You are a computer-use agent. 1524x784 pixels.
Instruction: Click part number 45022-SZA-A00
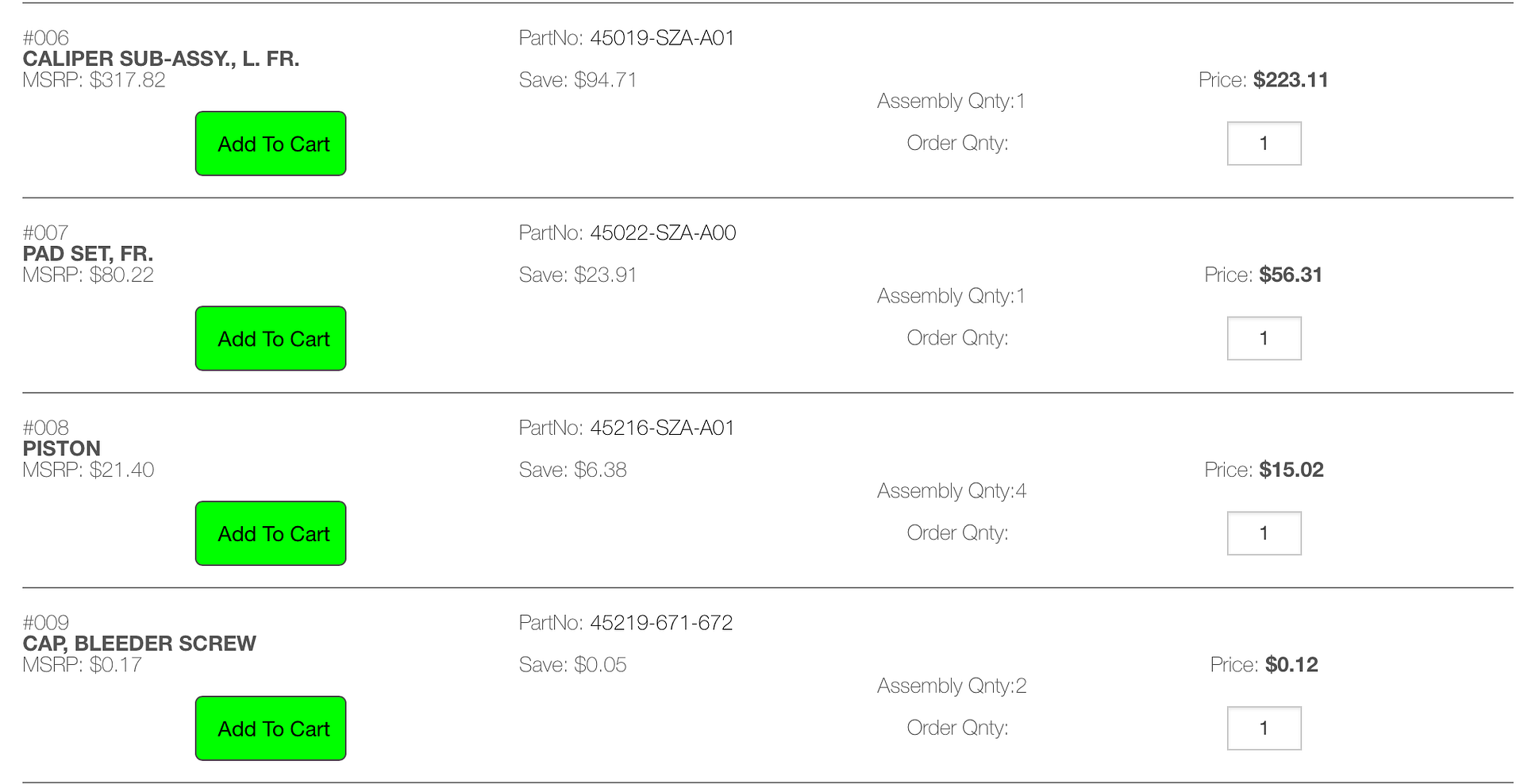pos(663,233)
